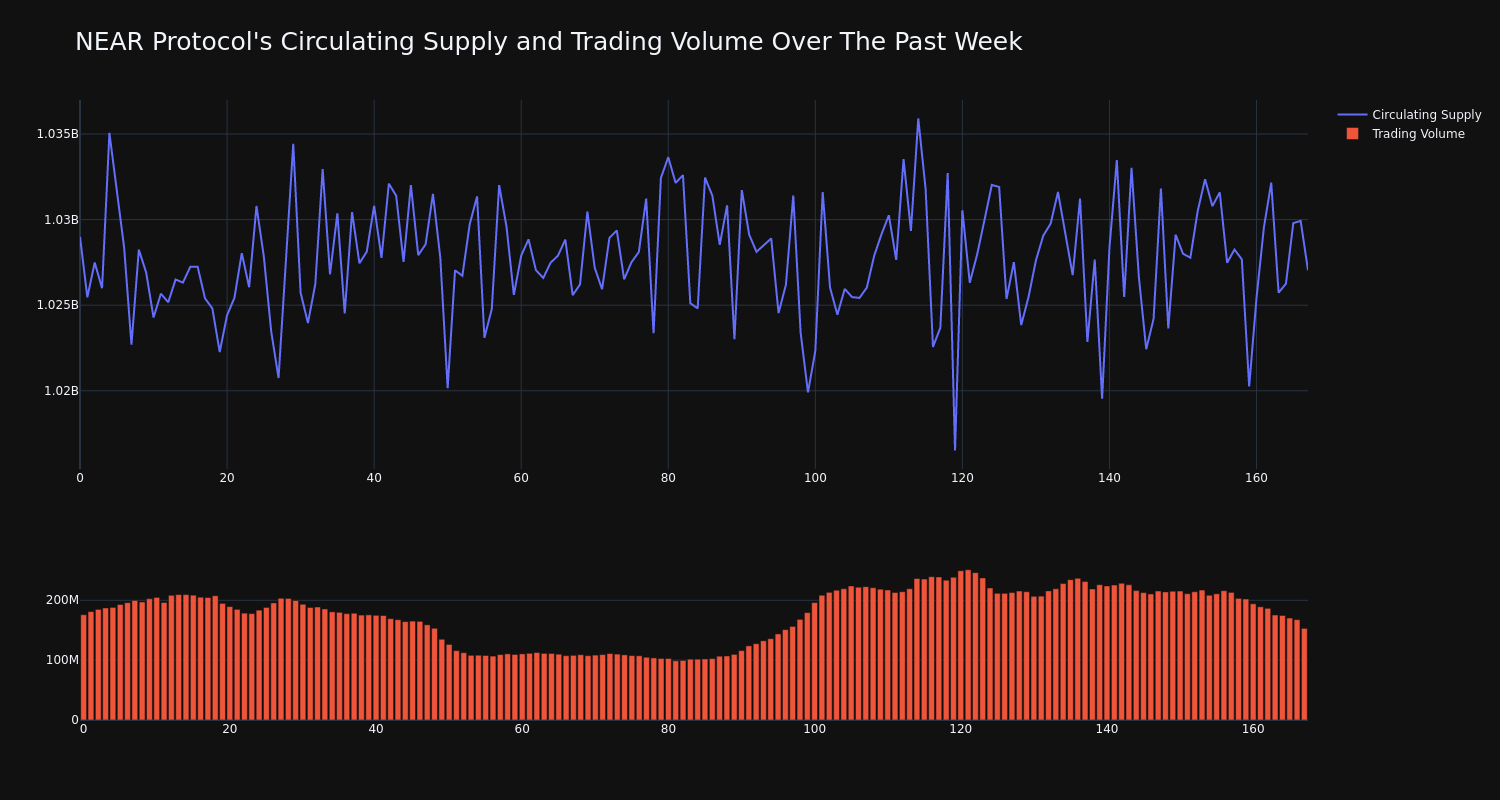
Task: Click x-axis label 80 on supply chart
Action: (668, 478)
